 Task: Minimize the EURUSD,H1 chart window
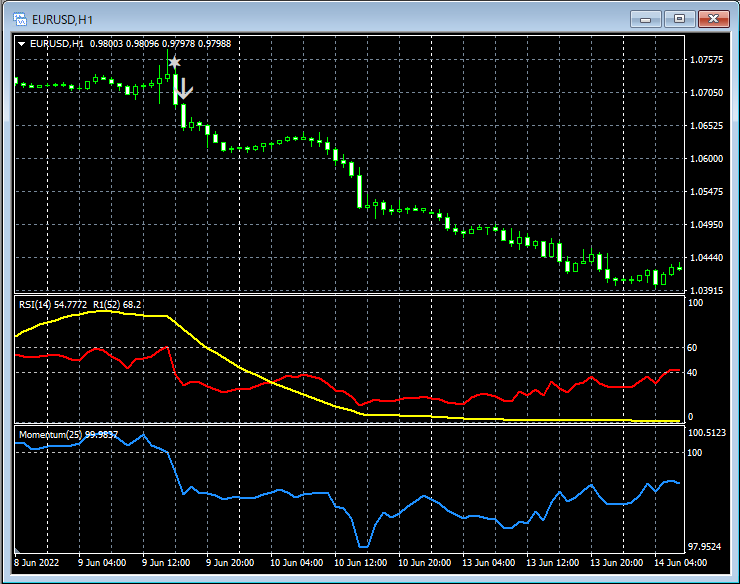(x=647, y=18)
